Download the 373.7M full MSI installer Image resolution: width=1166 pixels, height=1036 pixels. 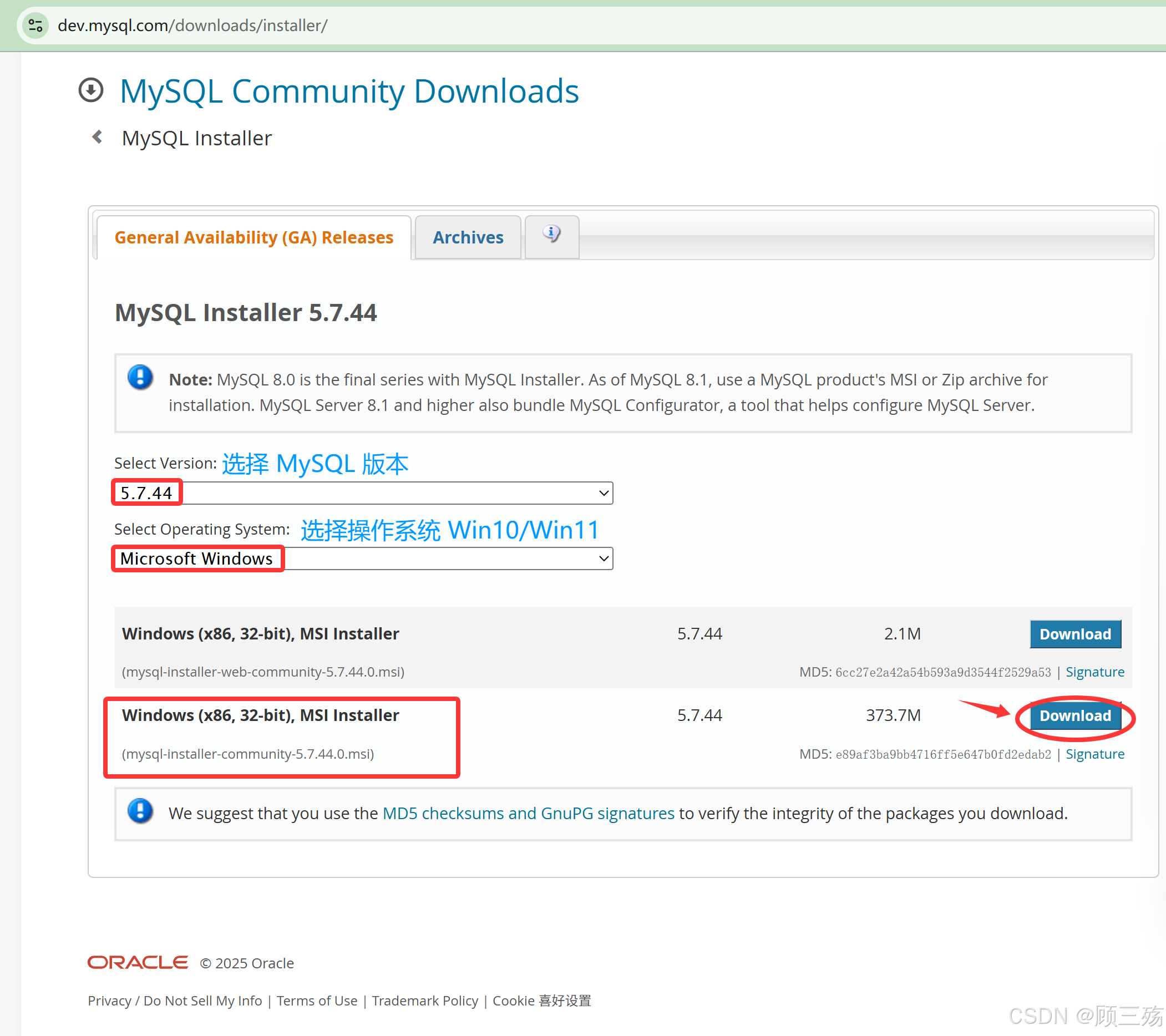(1074, 715)
